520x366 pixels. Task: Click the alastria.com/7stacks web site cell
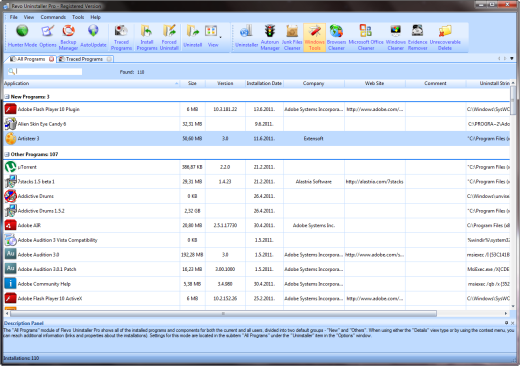375,182
